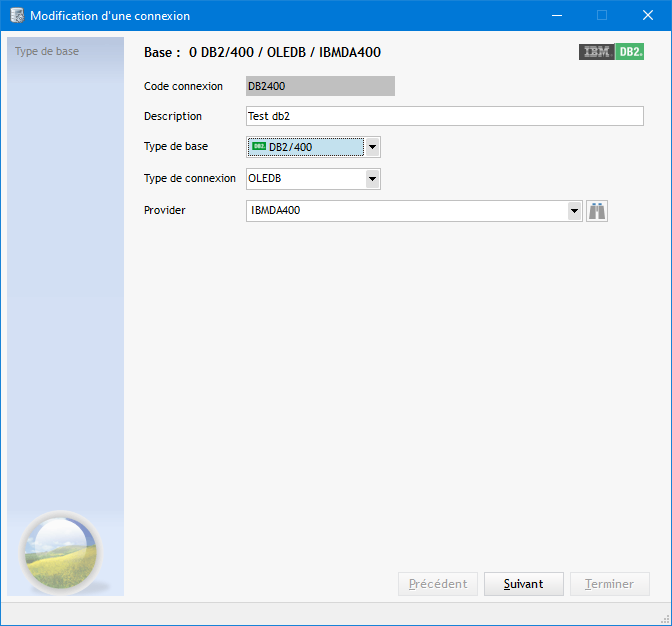
Task: Click the green DB2 icon in Type de base
Action: 259,147
